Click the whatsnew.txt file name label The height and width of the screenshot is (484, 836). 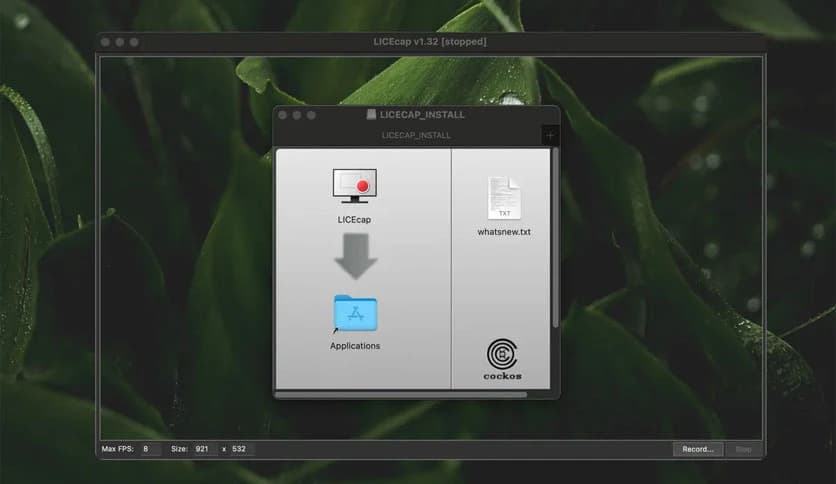504,232
